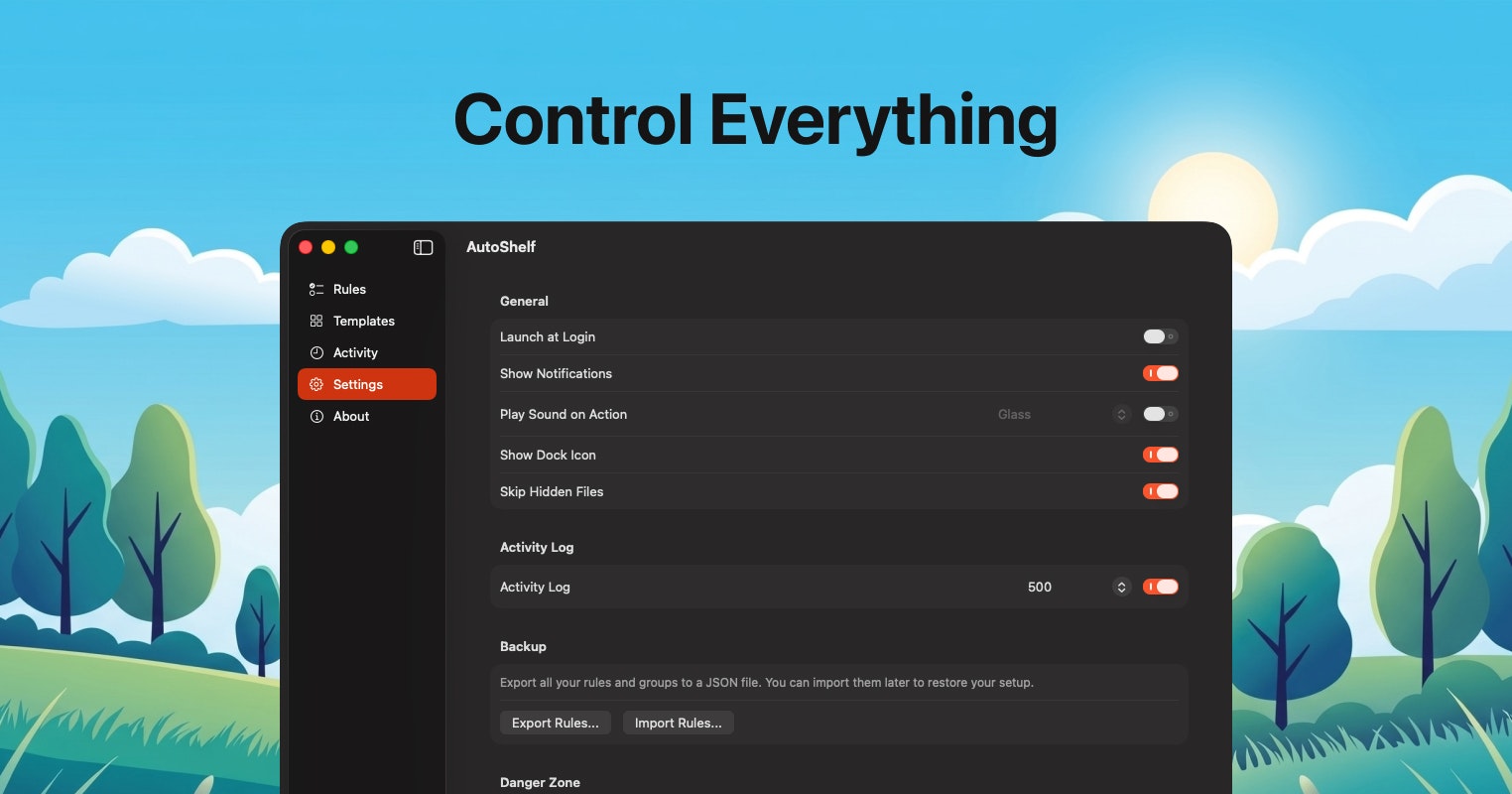This screenshot has width=1512, height=794.
Task: Click the Show Notifications label
Action: (x=556, y=373)
